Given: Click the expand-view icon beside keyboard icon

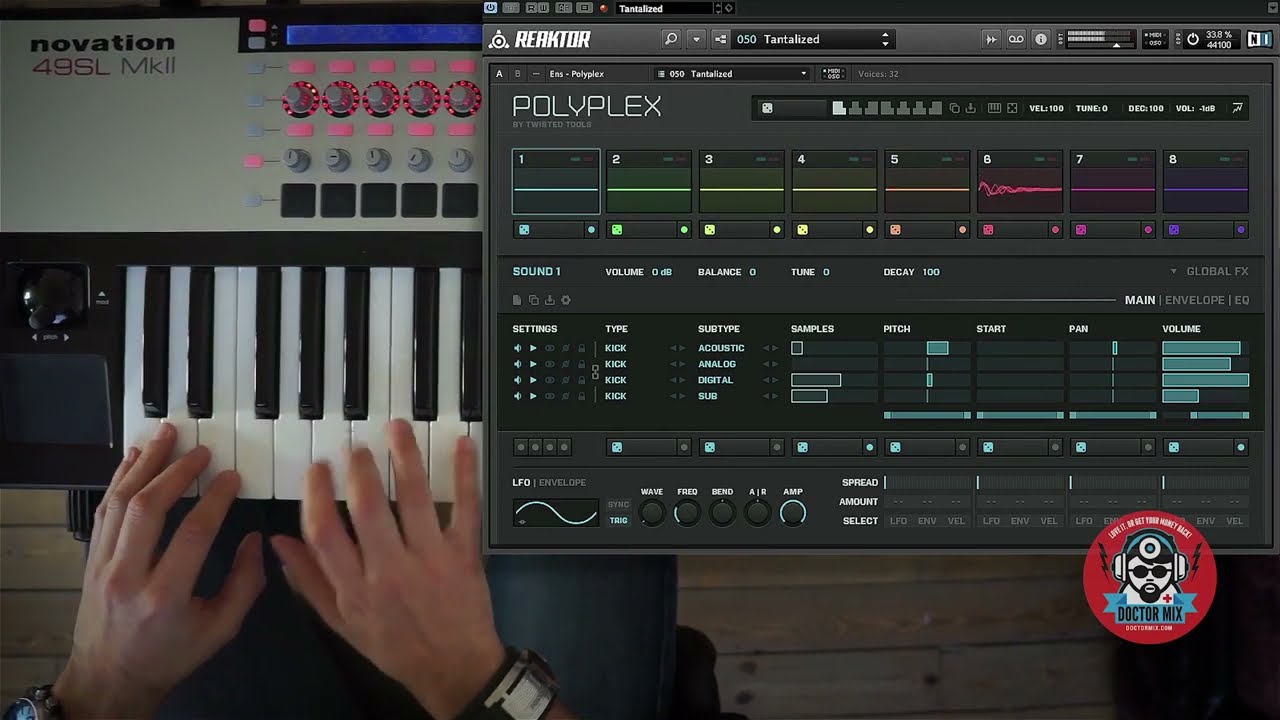Looking at the screenshot, I should click(x=1012, y=108).
